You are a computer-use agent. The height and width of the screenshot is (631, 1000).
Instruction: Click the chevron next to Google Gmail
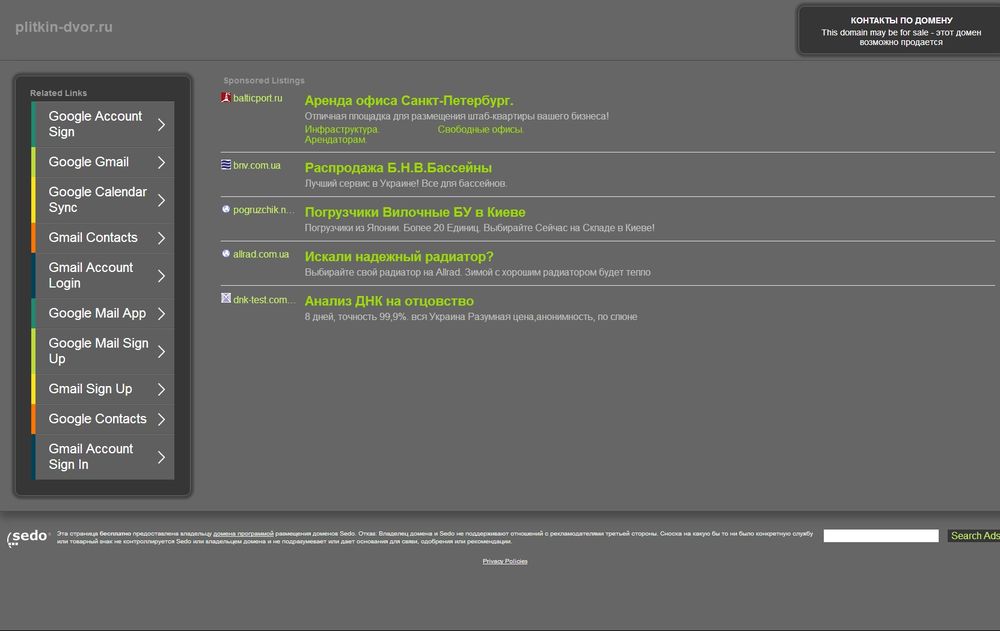click(x=161, y=163)
